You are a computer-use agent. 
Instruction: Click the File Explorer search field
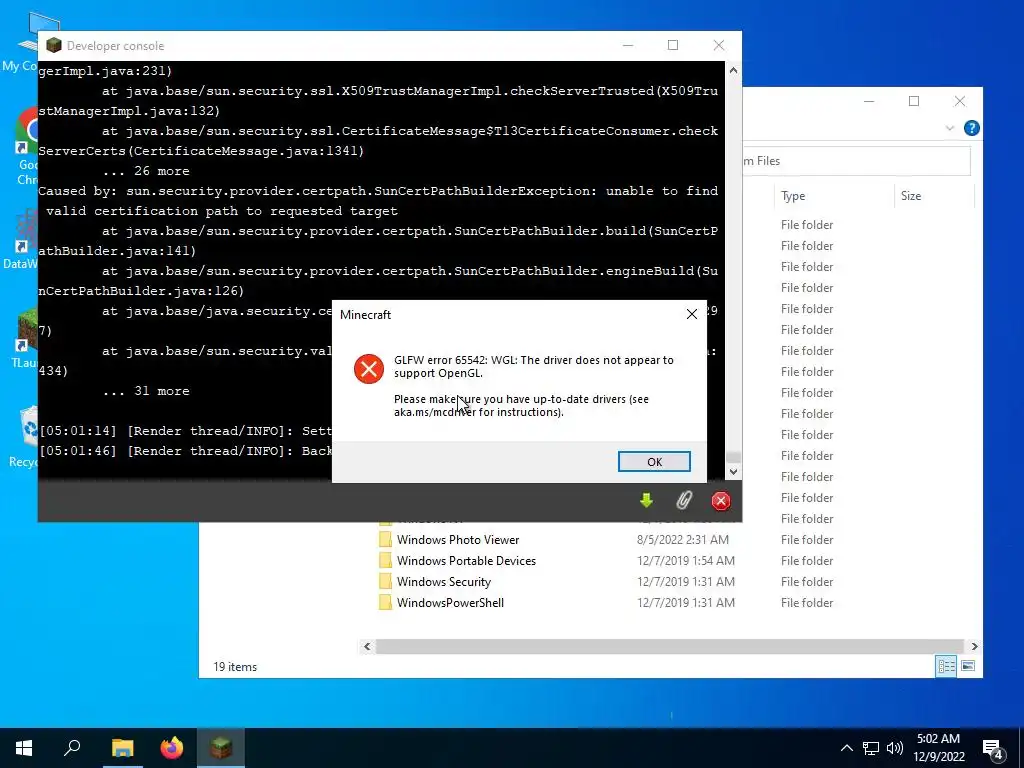tap(856, 161)
